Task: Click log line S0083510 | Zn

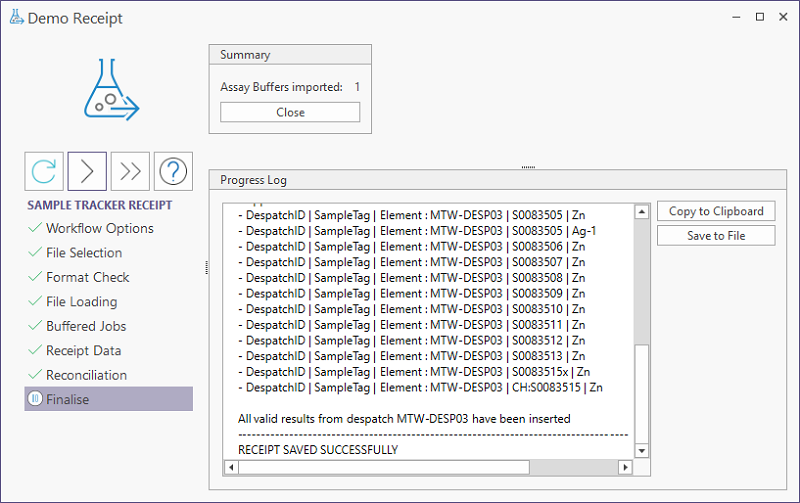Action: click(x=411, y=309)
